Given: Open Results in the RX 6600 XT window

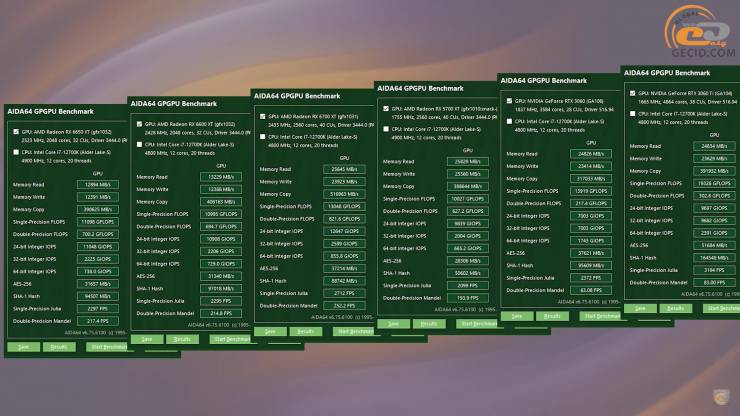Looking at the screenshot, I should (182, 339).
